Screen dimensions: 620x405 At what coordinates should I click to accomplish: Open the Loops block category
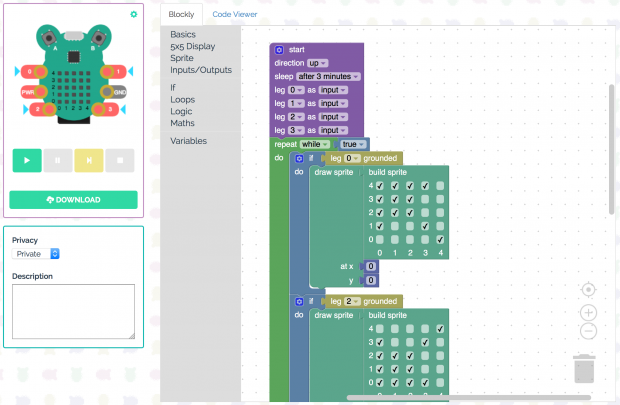click(x=181, y=99)
